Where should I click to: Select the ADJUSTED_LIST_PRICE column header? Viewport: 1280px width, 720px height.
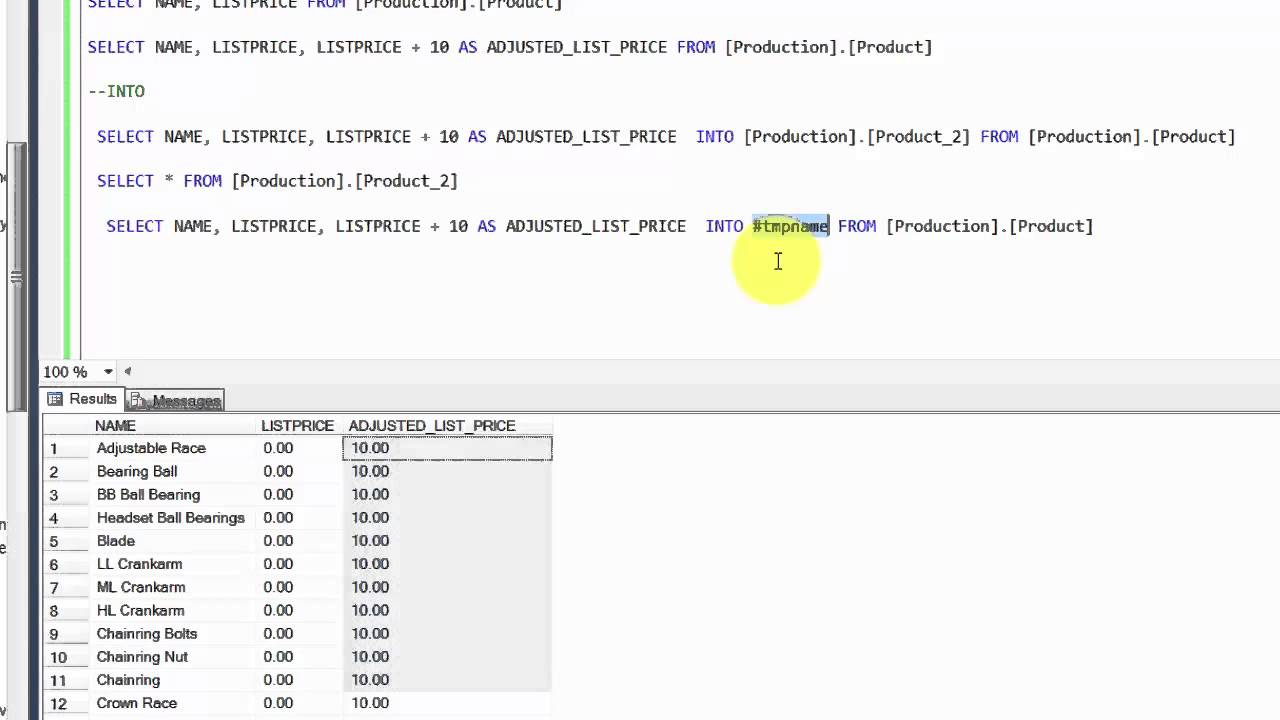(447, 426)
